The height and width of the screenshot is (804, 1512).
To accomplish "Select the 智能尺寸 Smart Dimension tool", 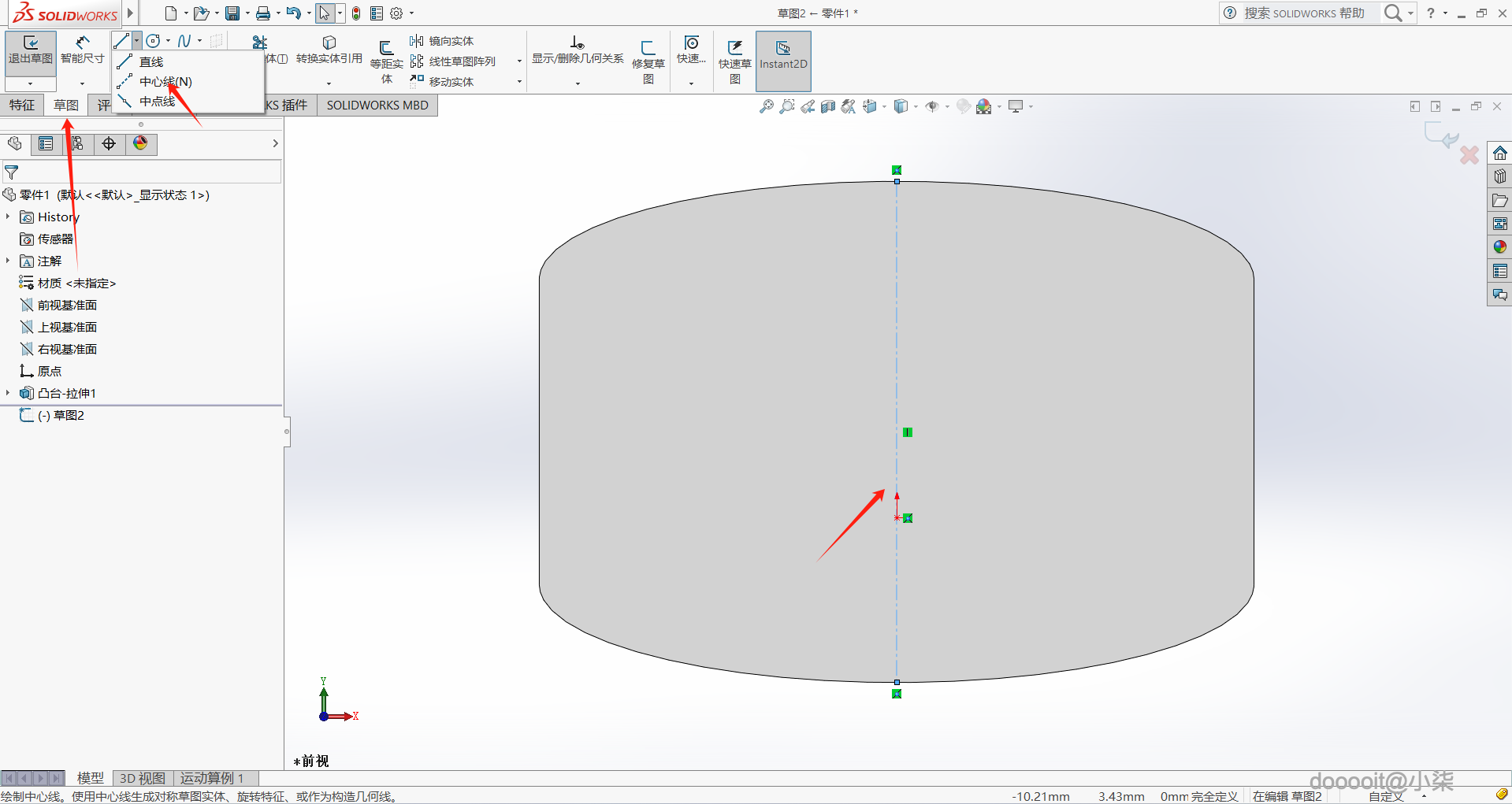I will point(82,50).
